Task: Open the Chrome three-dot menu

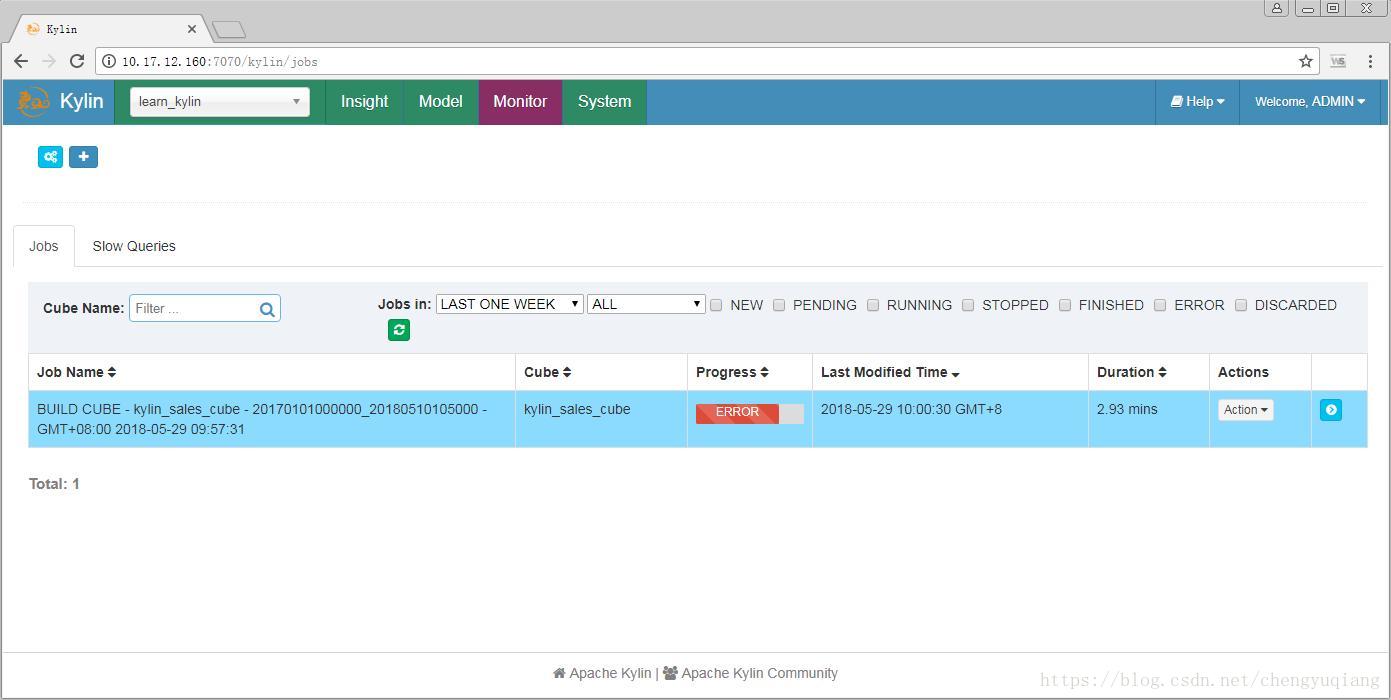Action: tap(1369, 61)
